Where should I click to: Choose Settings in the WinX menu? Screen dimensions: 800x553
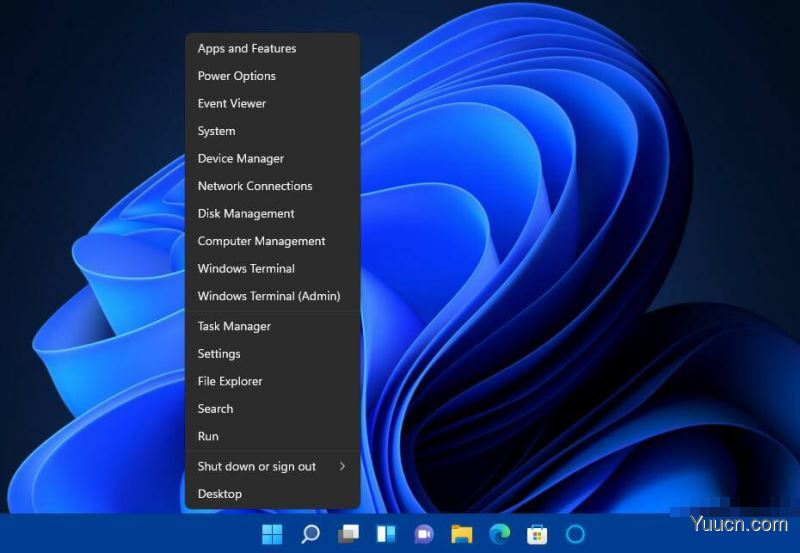272,354
